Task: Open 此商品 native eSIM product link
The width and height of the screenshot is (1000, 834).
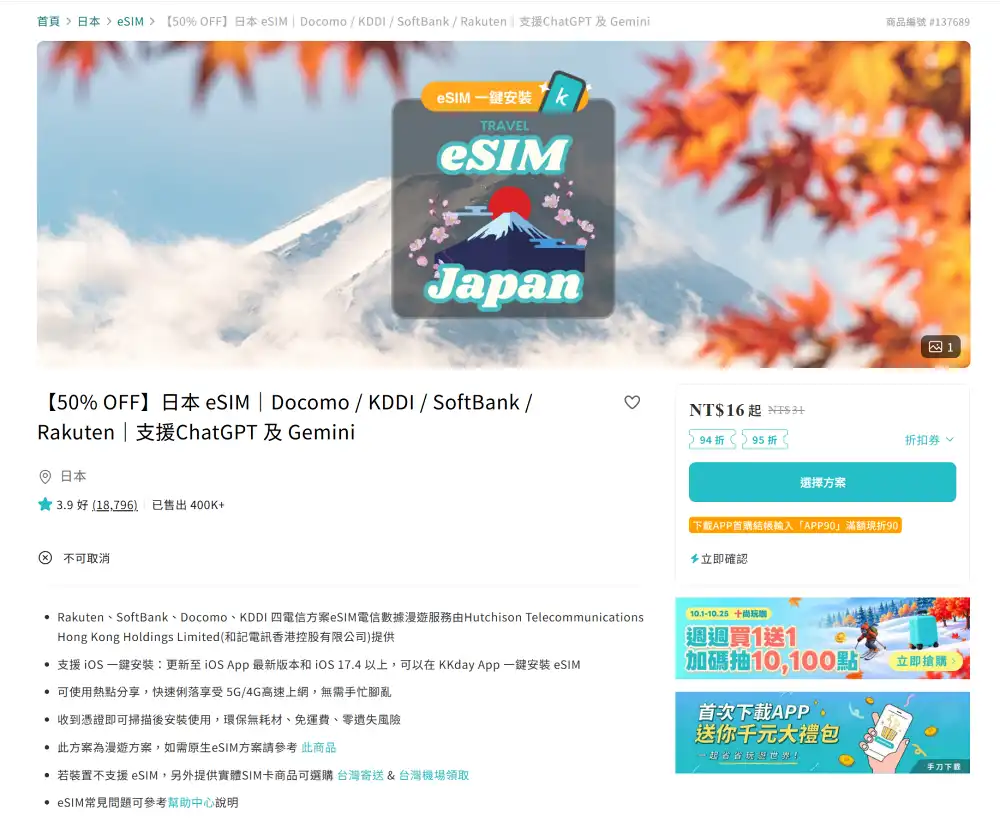Action: [318, 747]
